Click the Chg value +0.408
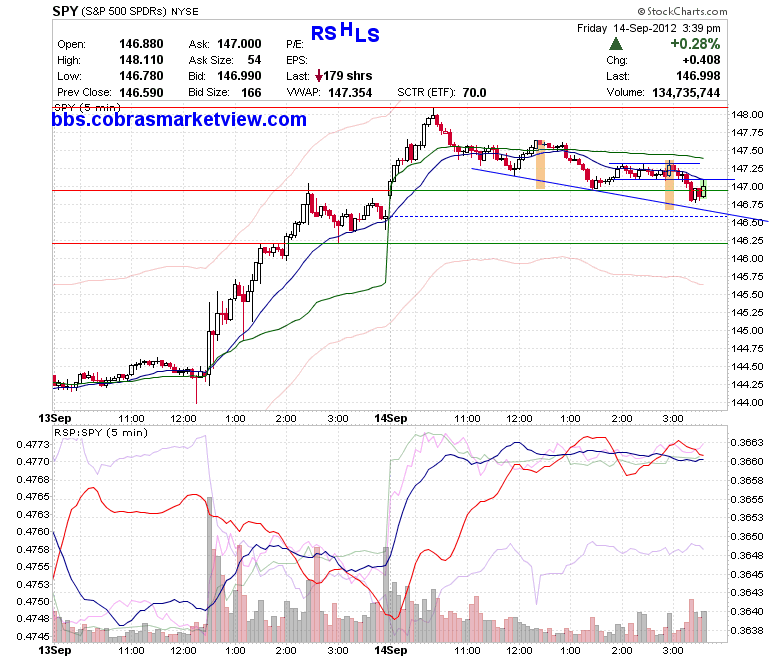This screenshot has height=659, width=780. 701,60
